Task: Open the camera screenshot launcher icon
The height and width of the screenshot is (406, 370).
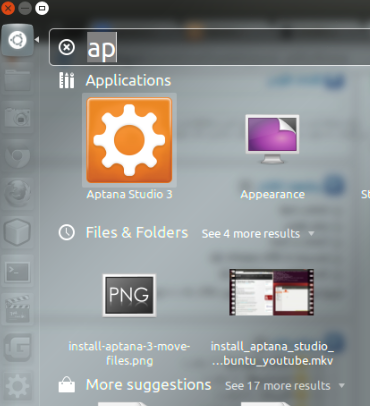Action: click(x=17, y=118)
